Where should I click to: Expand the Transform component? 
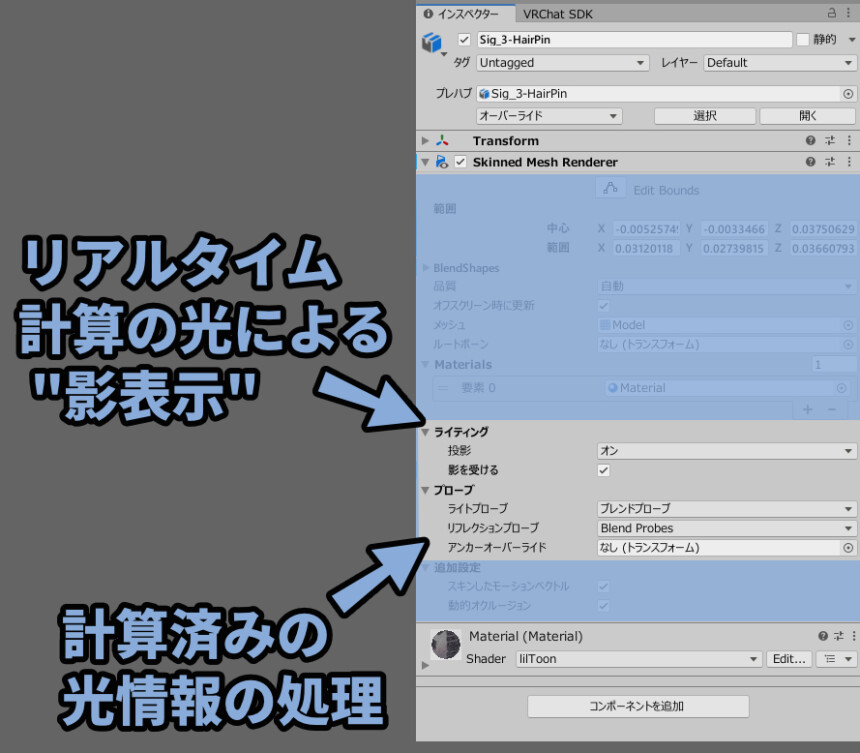(425, 140)
